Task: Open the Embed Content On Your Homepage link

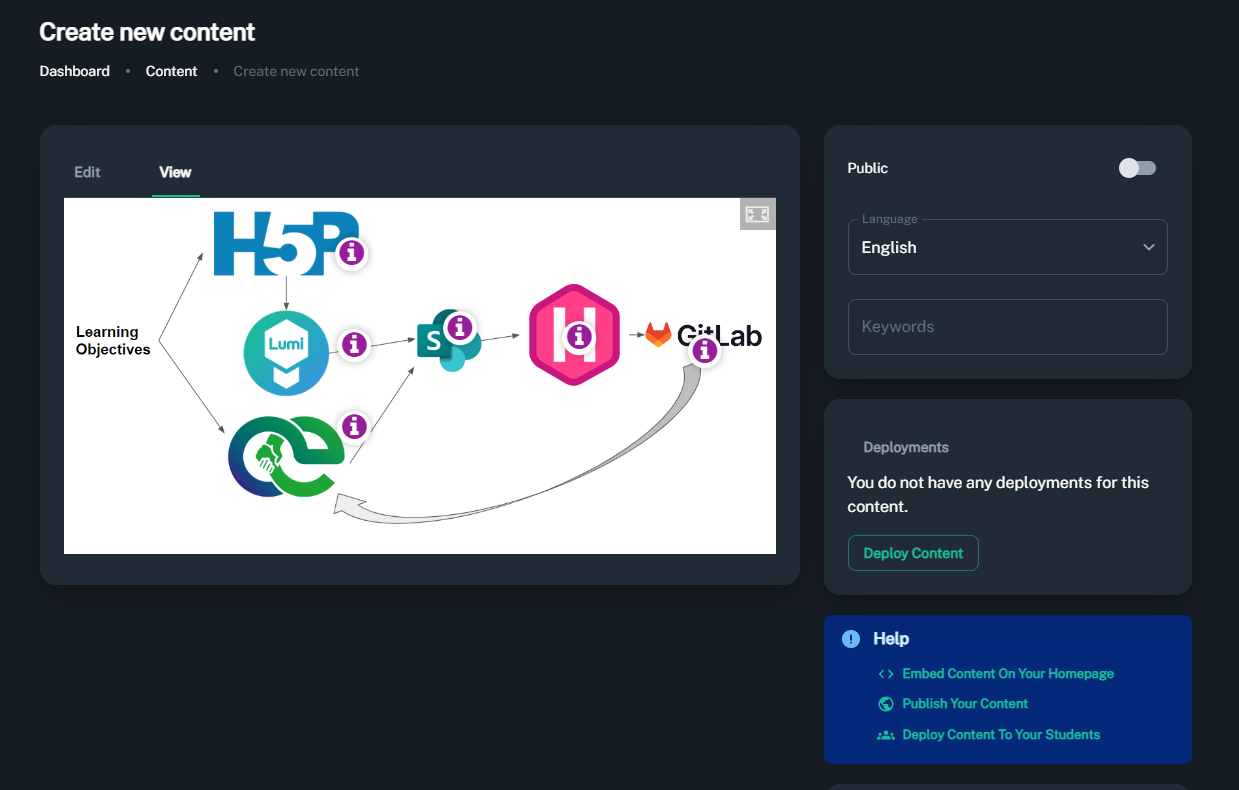Action: [x=1007, y=673]
